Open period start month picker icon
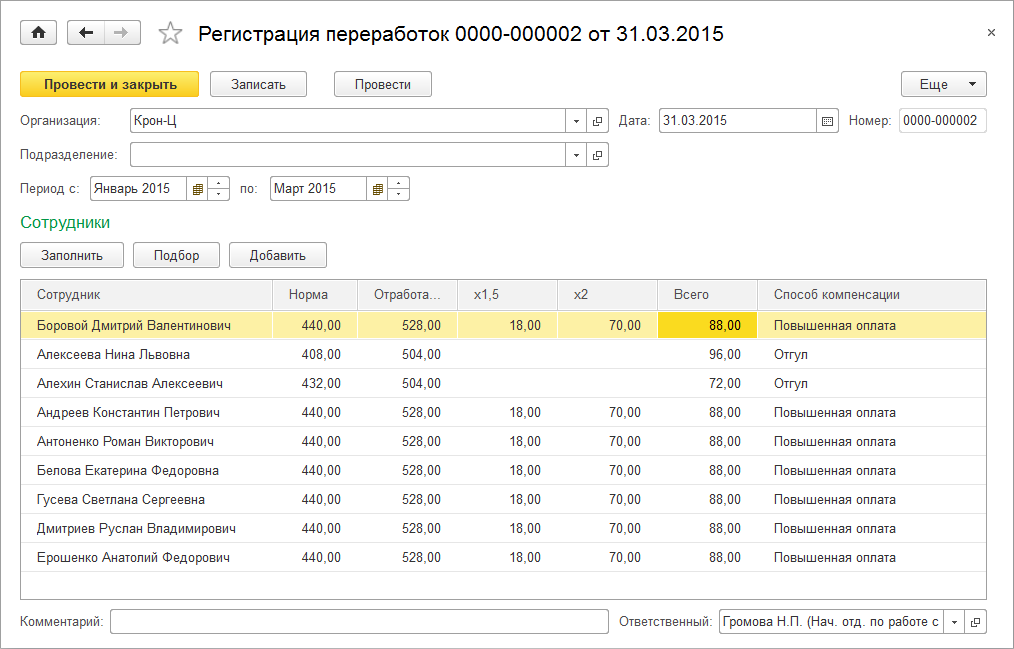1014x649 pixels. tap(198, 189)
